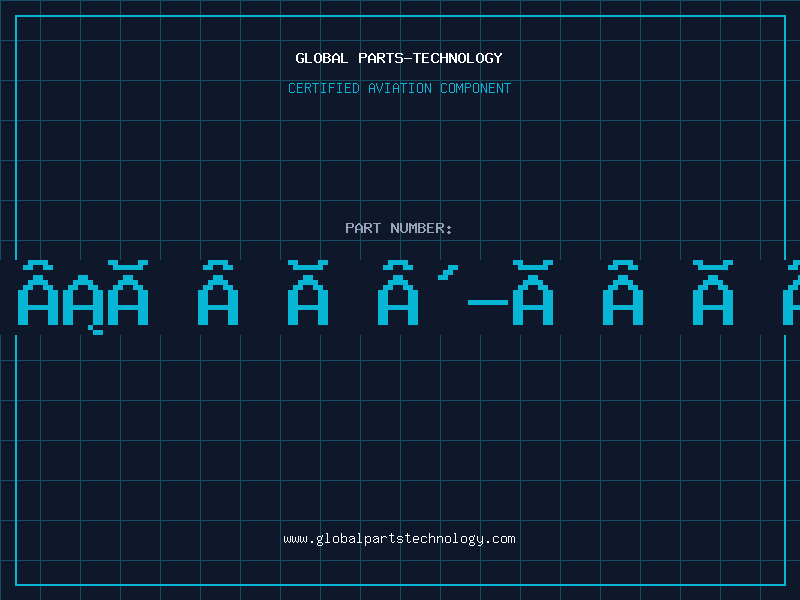Select the word AVIATION in the subtitle

pos(399,88)
